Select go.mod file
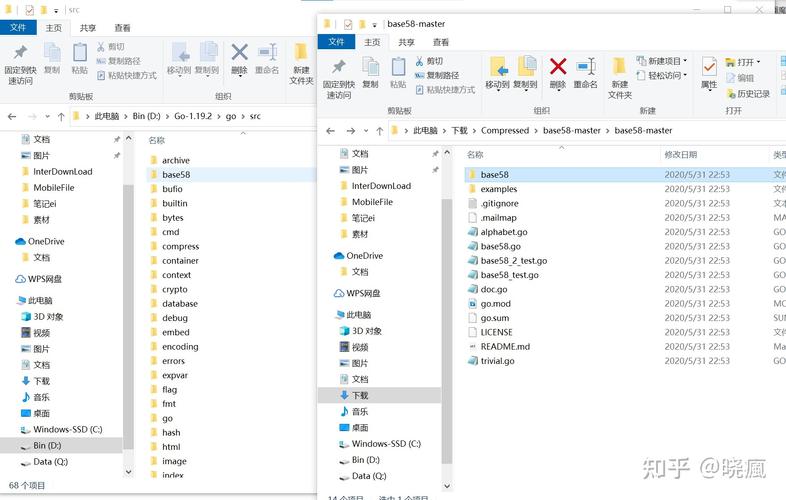The width and height of the screenshot is (786, 500). [495, 304]
